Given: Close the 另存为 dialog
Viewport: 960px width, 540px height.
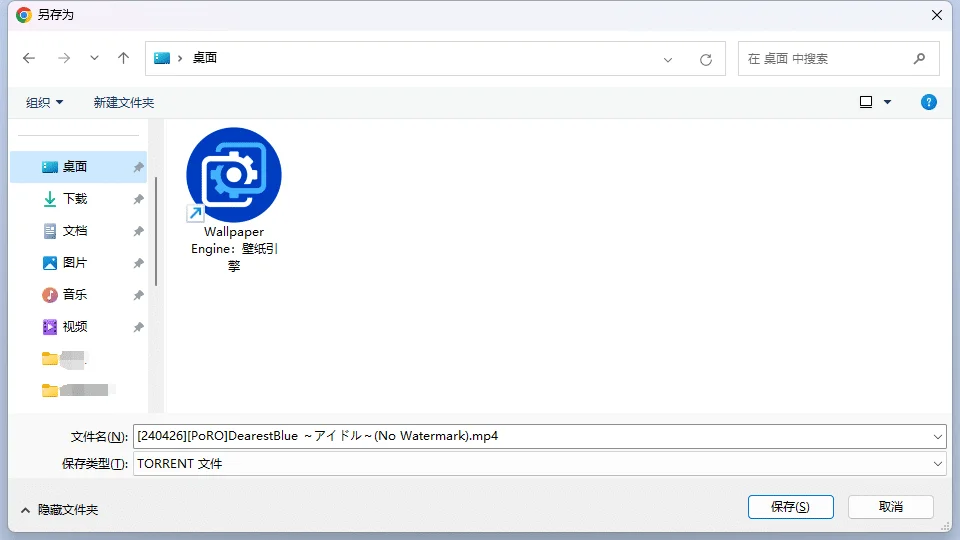Looking at the screenshot, I should point(937,15).
